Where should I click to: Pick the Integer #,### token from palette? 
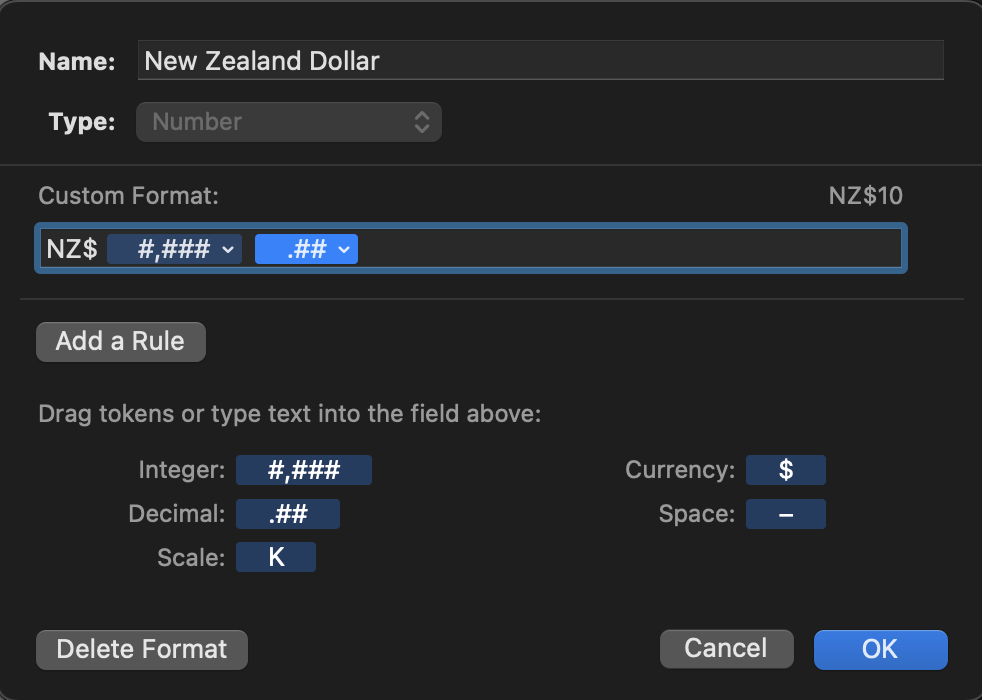click(304, 470)
